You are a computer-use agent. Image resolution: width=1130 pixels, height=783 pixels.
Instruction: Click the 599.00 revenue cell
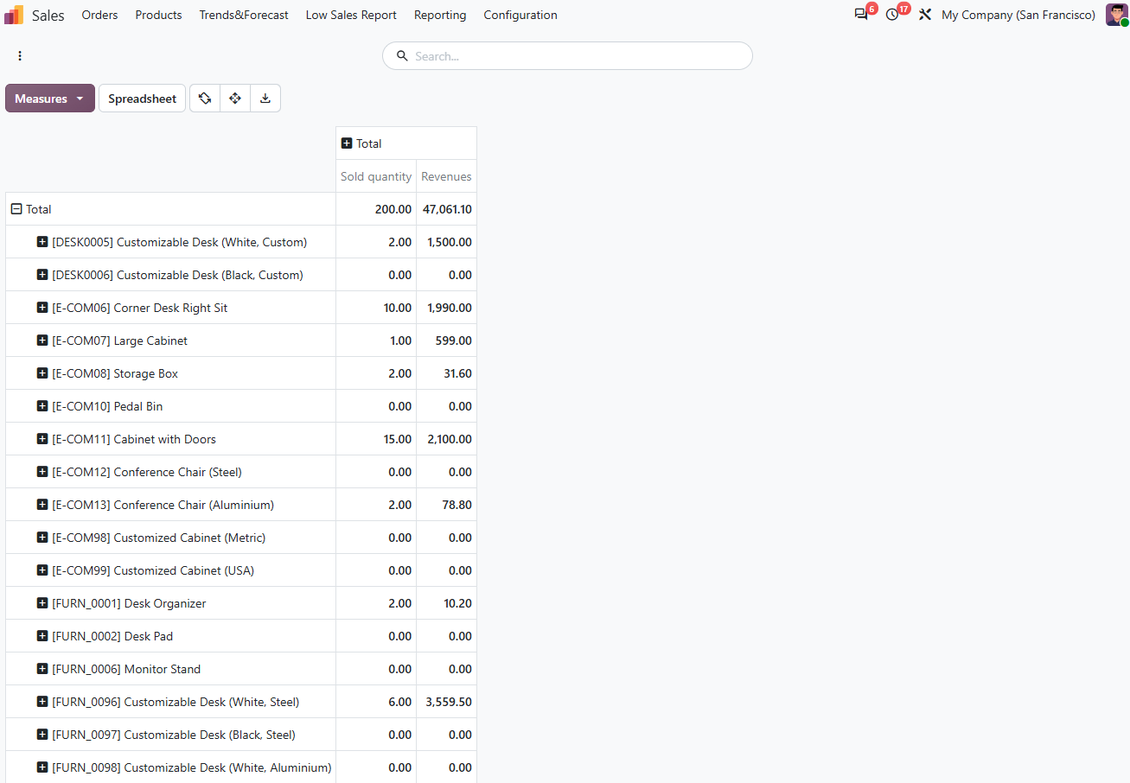(446, 341)
